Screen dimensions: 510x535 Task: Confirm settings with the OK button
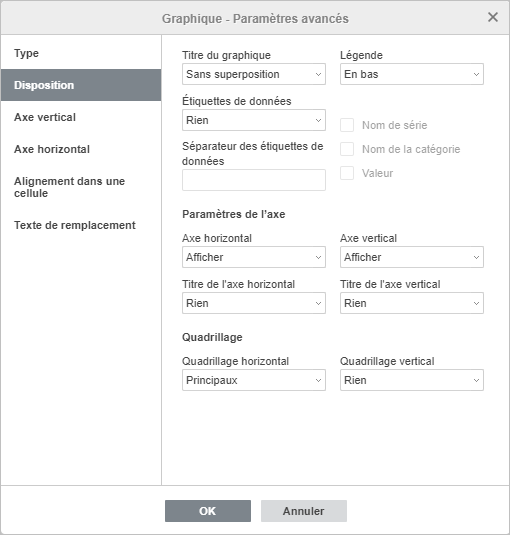coord(208,511)
